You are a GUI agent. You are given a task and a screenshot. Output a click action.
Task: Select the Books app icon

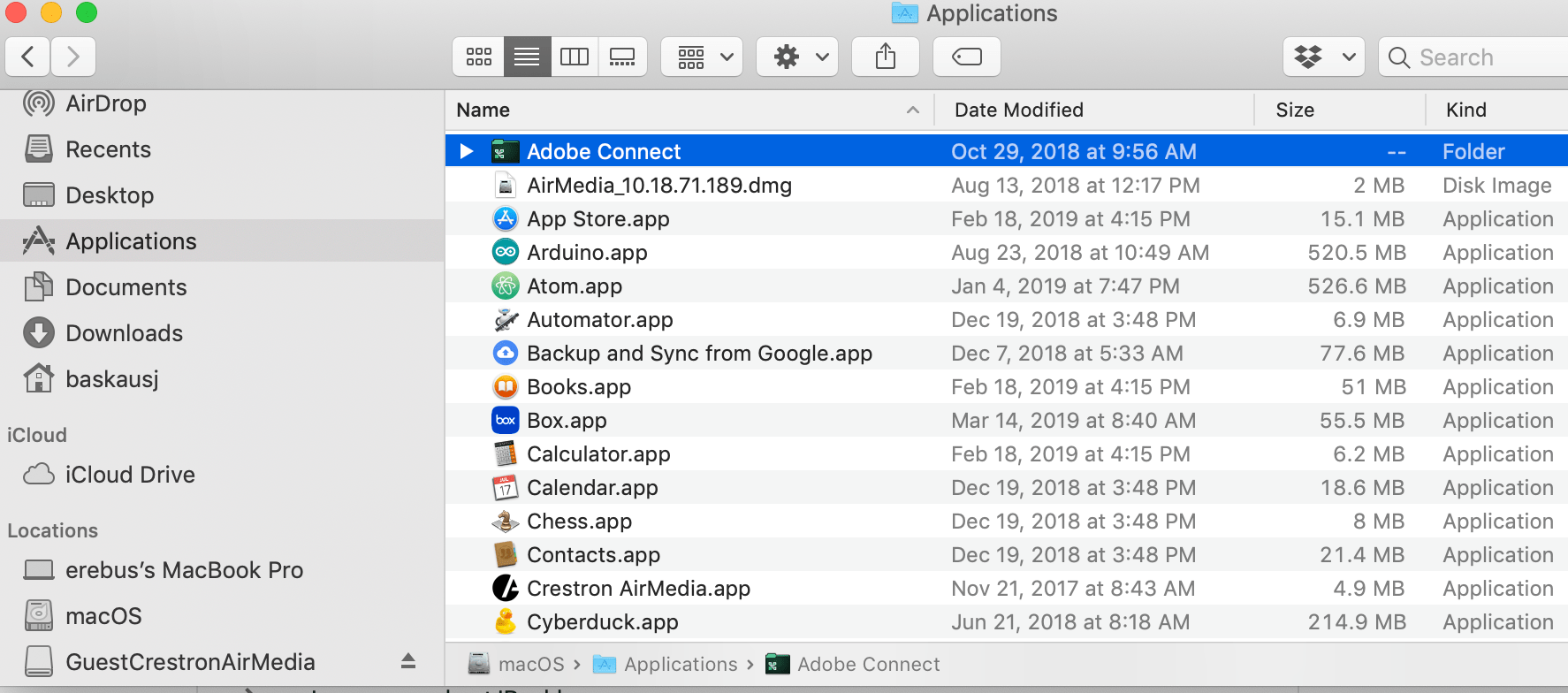click(x=505, y=387)
